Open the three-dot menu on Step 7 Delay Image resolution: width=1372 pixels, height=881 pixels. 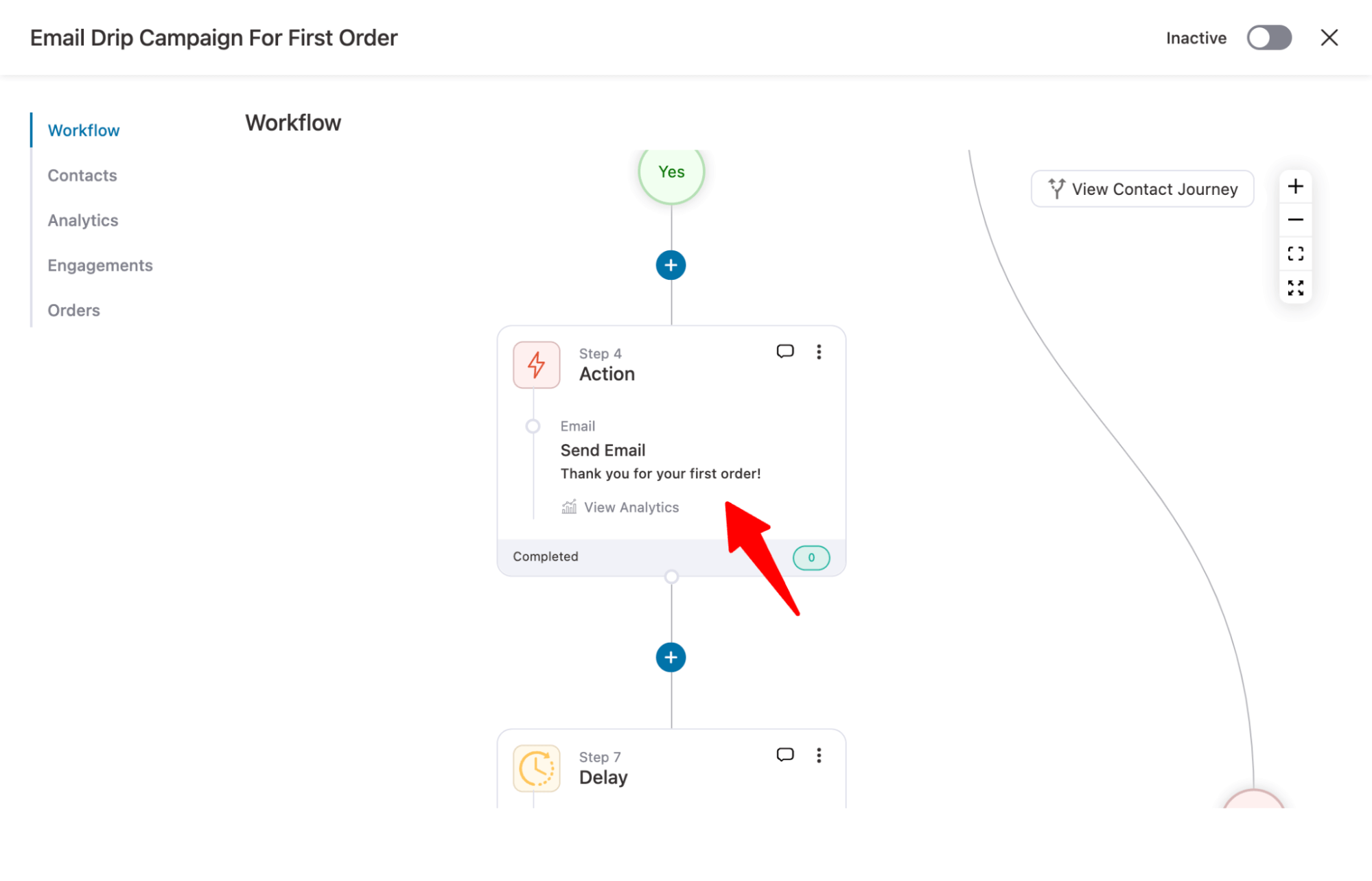click(819, 755)
